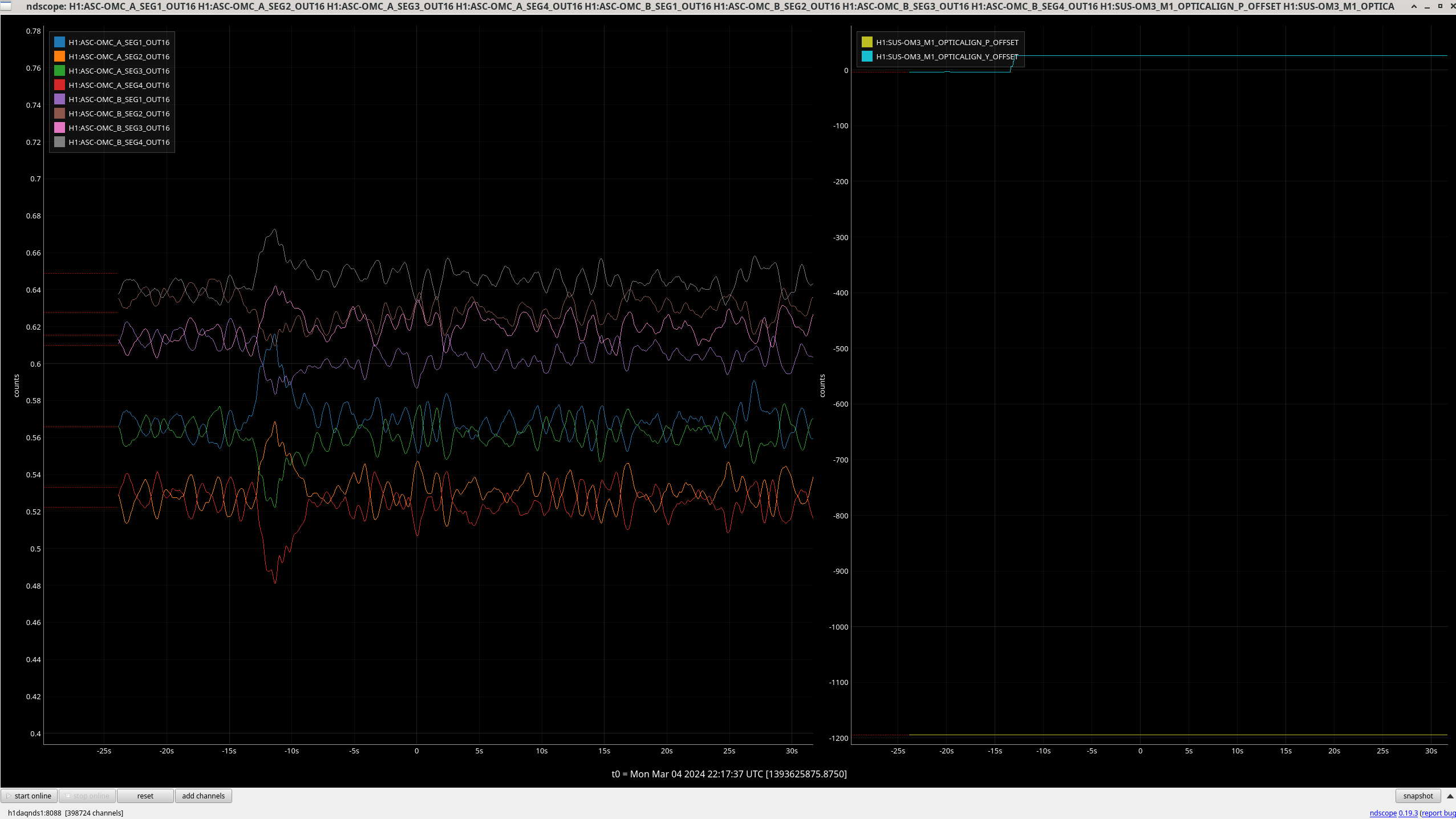1456x819 pixels.
Task: Click the green A_SEG3_OUT16 legend swatch
Action: pyautogui.click(x=59, y=71)
